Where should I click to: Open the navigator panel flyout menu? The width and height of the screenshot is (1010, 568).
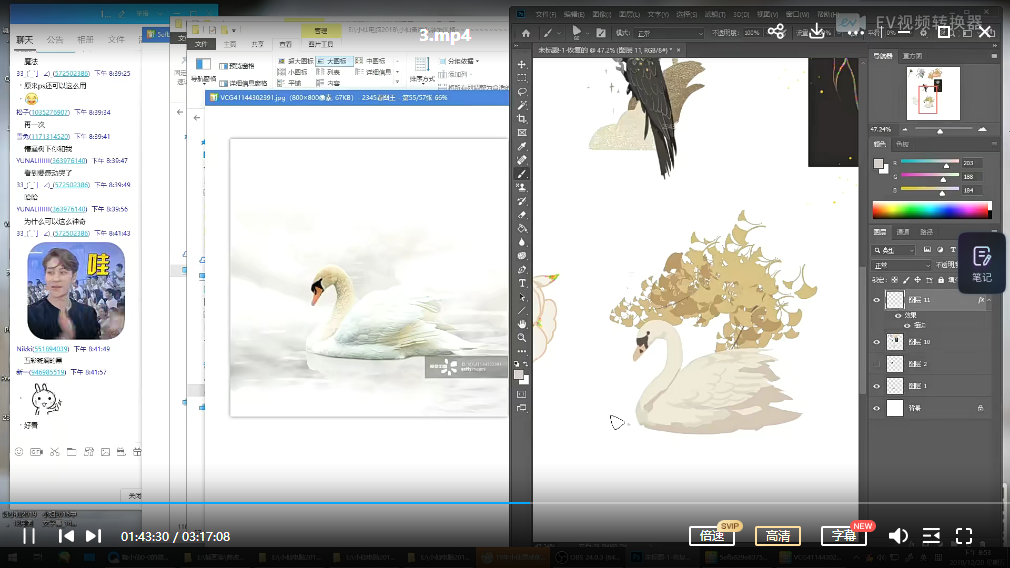(x=994, y=56)
